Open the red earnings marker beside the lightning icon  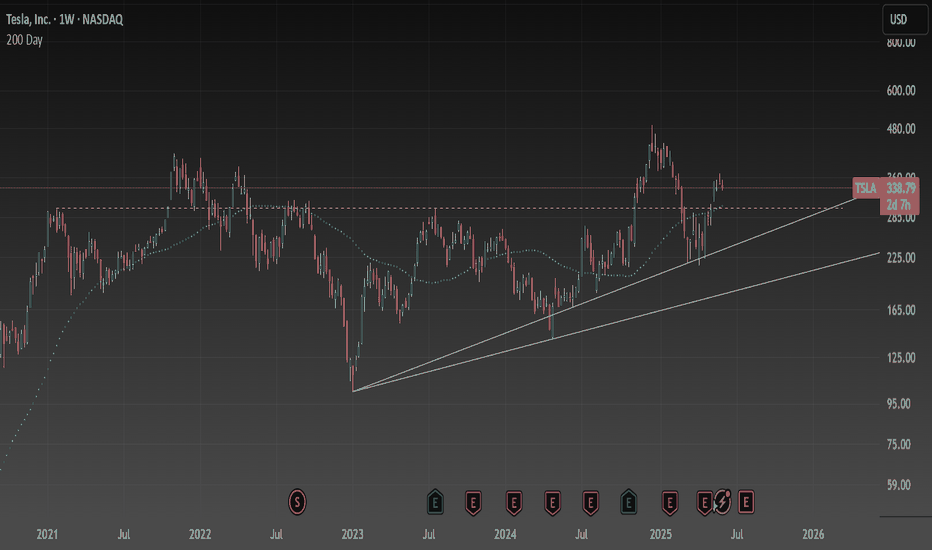pos(704,503)
